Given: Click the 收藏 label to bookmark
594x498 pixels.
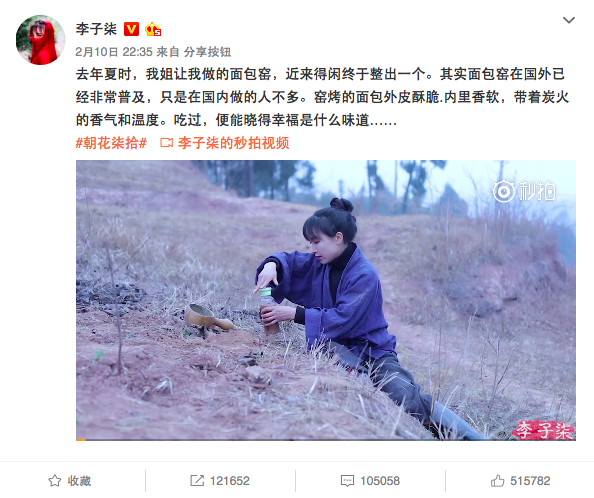Looking at the screenshot, I should (x=80, y=481).
